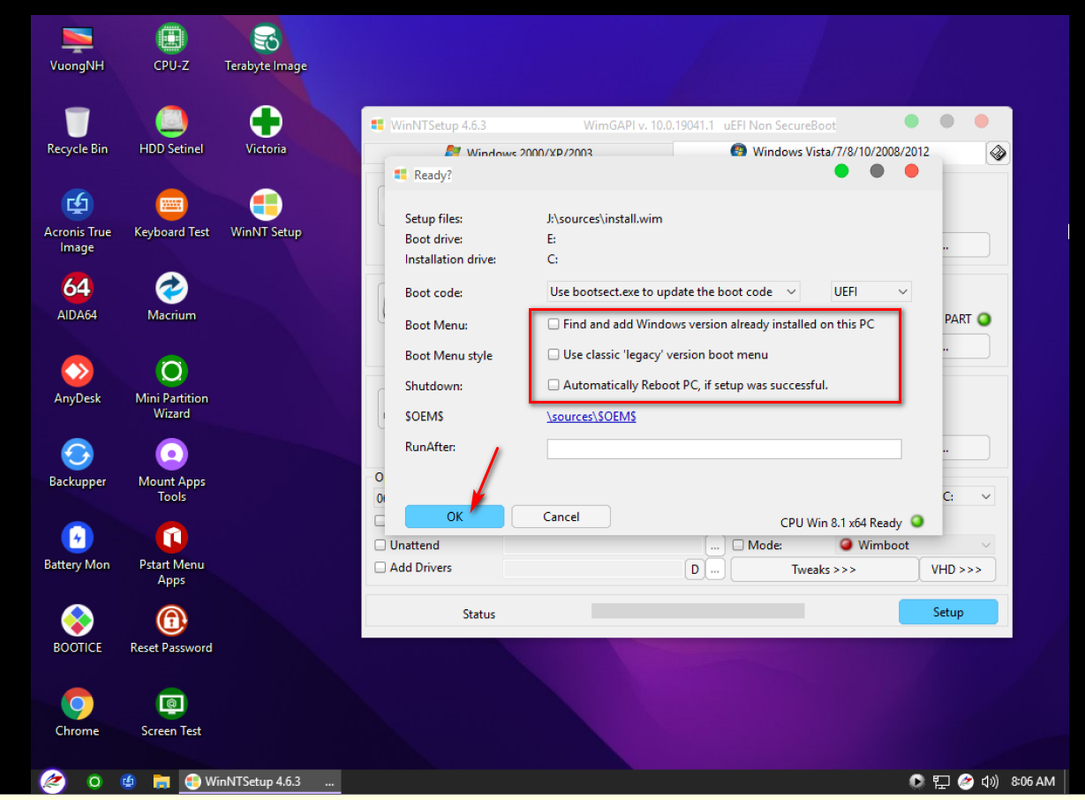
Task: Expand the Wimboot mode dropdown
Action: (915, 545)
